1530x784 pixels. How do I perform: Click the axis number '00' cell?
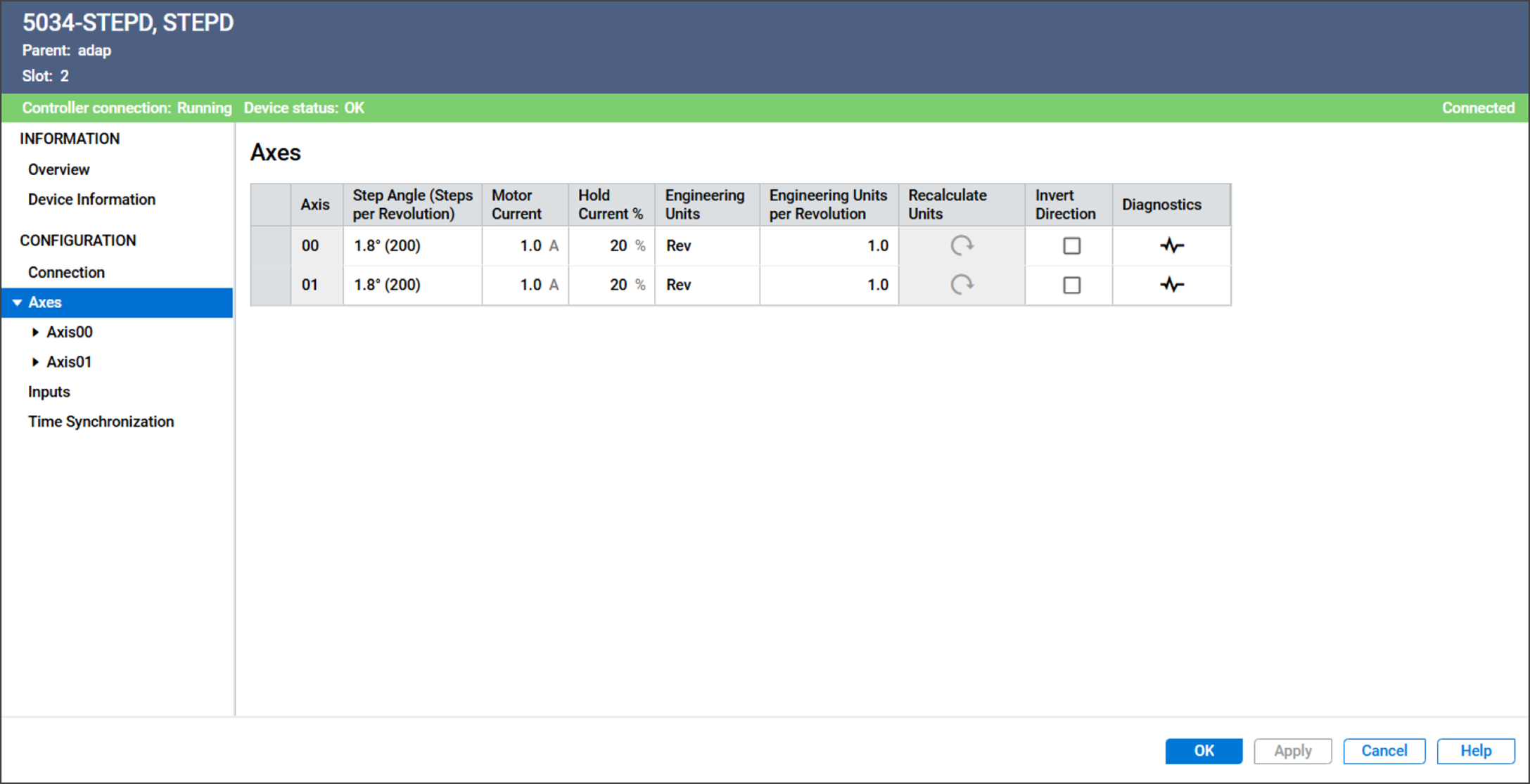pos(317,245)
